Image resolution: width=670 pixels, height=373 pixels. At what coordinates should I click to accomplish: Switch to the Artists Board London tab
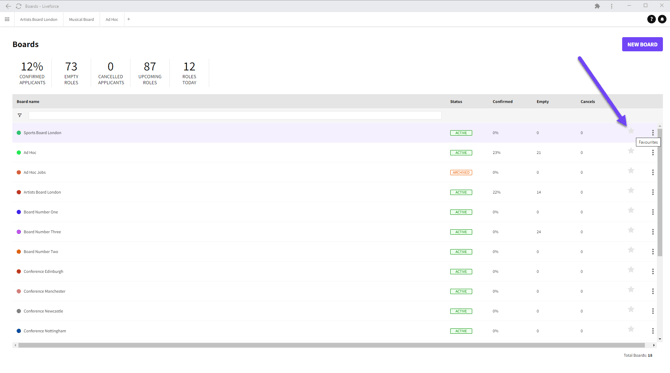coord(38,19)
